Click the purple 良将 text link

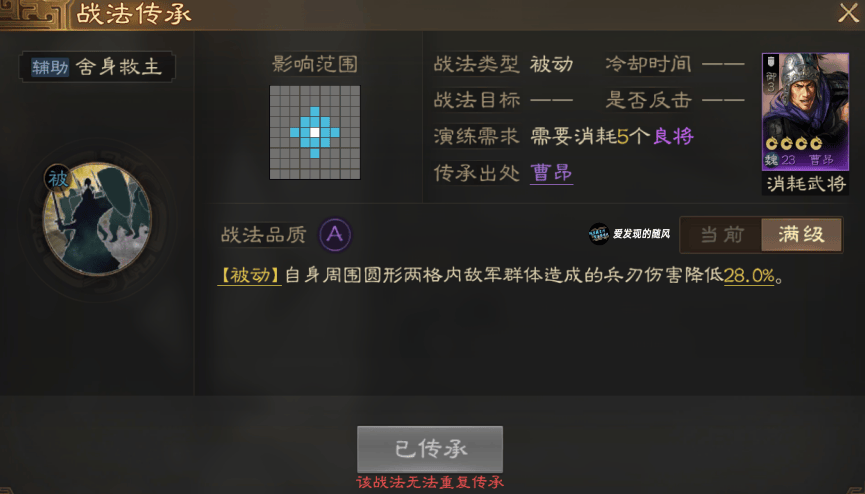click(673, 136)
